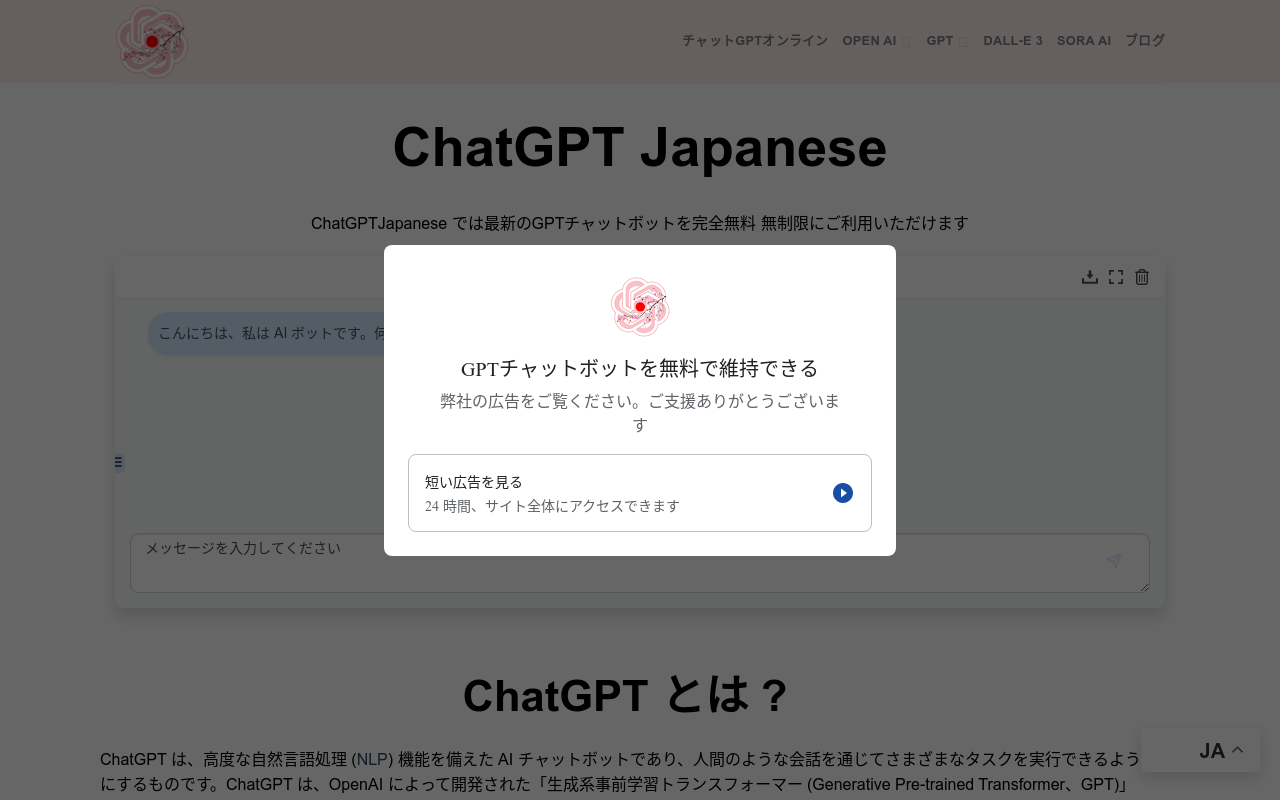
Task: Click text 24 時間、サイト全体にアクセスできます
Action: coord(552,506)
